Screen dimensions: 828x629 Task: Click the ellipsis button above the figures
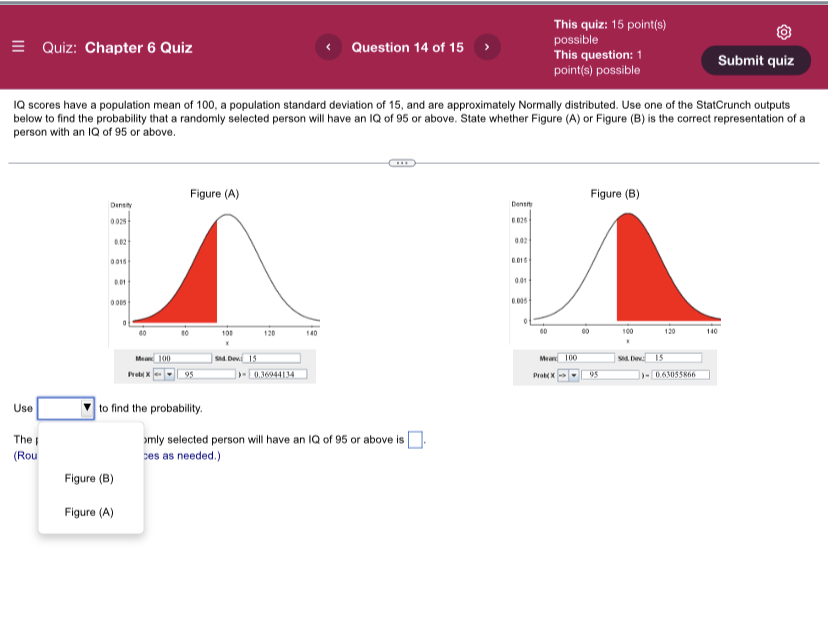[x=401, y=161]
